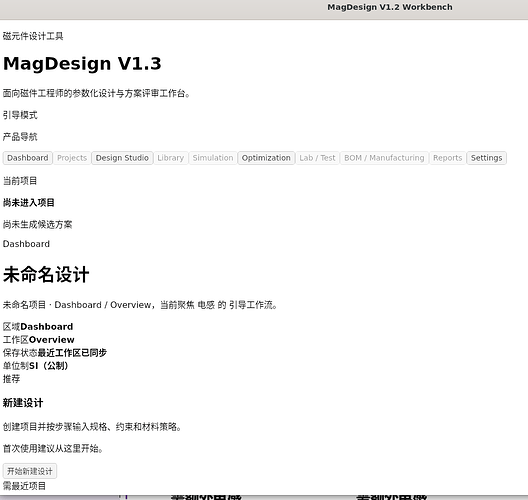Click the 产品导航 label
This screenshot has width=528, height=500.
click(20, 137)
